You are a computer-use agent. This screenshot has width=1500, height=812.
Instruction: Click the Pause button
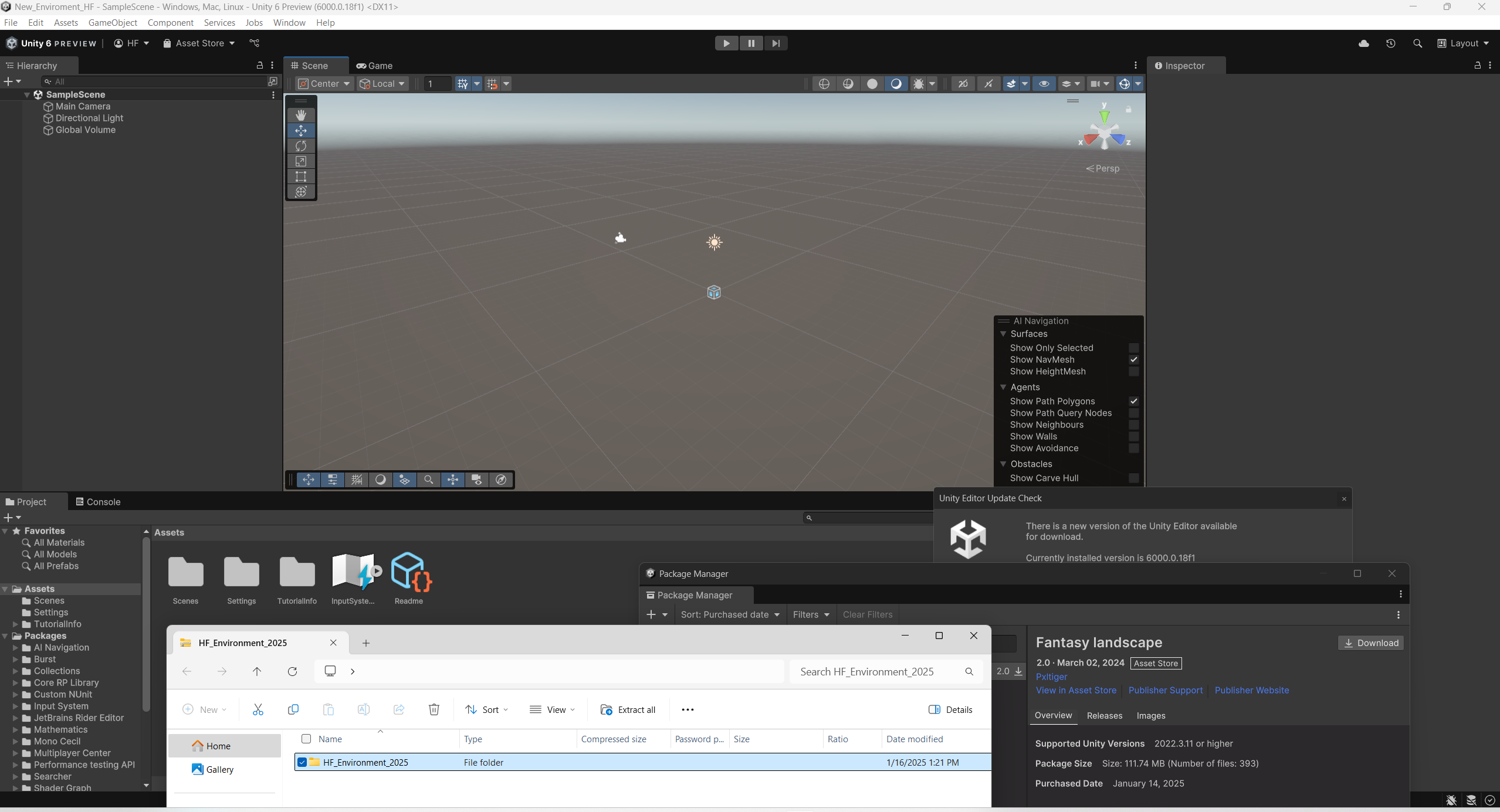pos(751,43)
